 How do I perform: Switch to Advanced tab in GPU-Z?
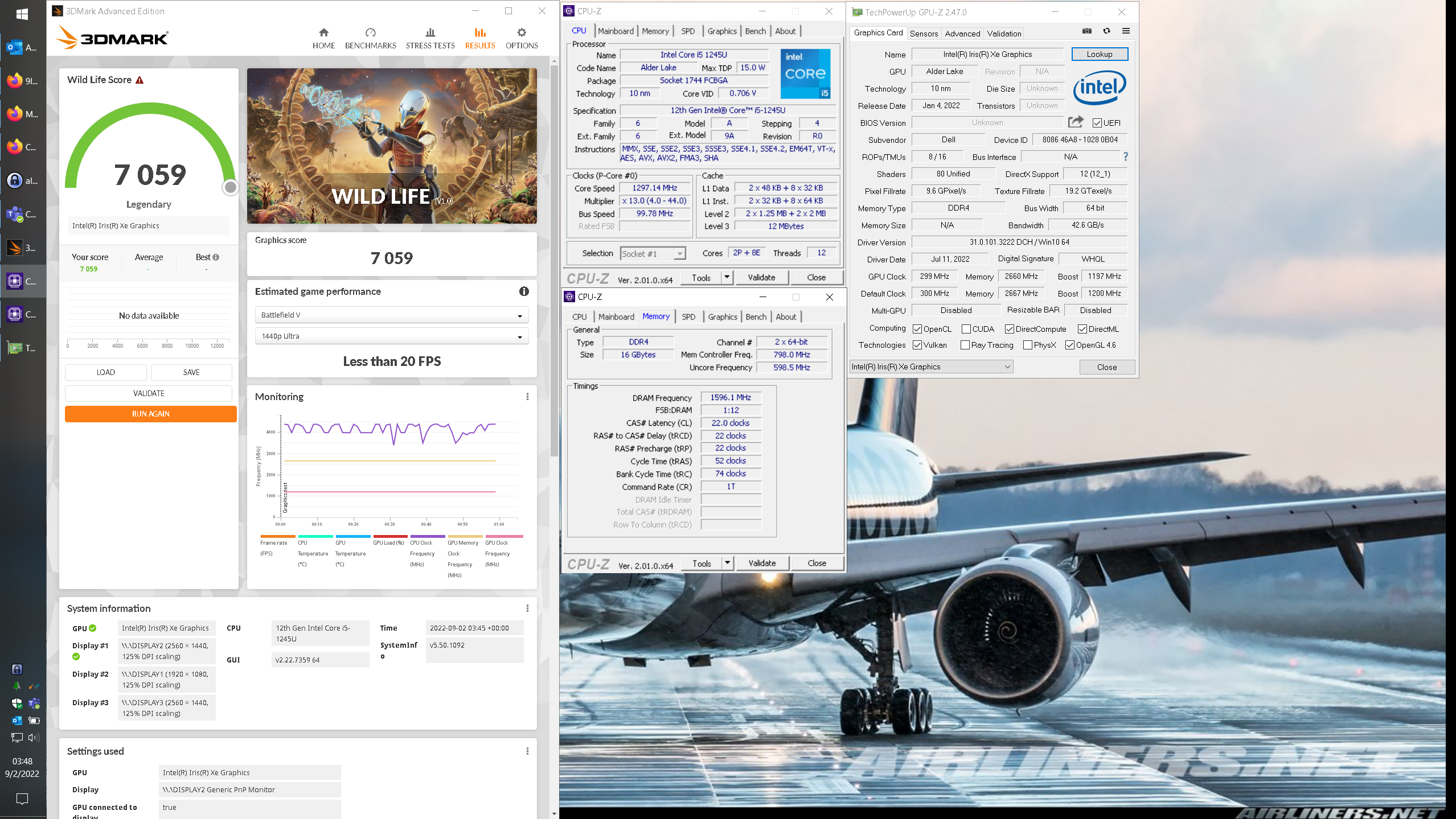tap(962, 34)
